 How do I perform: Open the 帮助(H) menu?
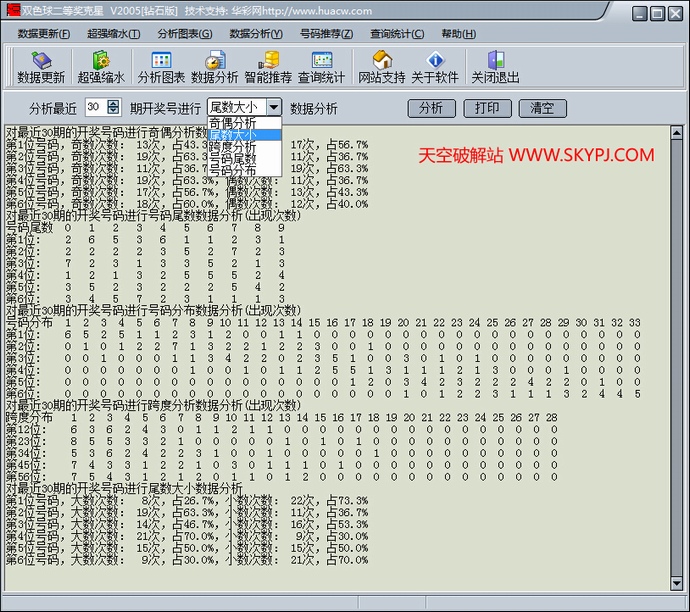457,33
